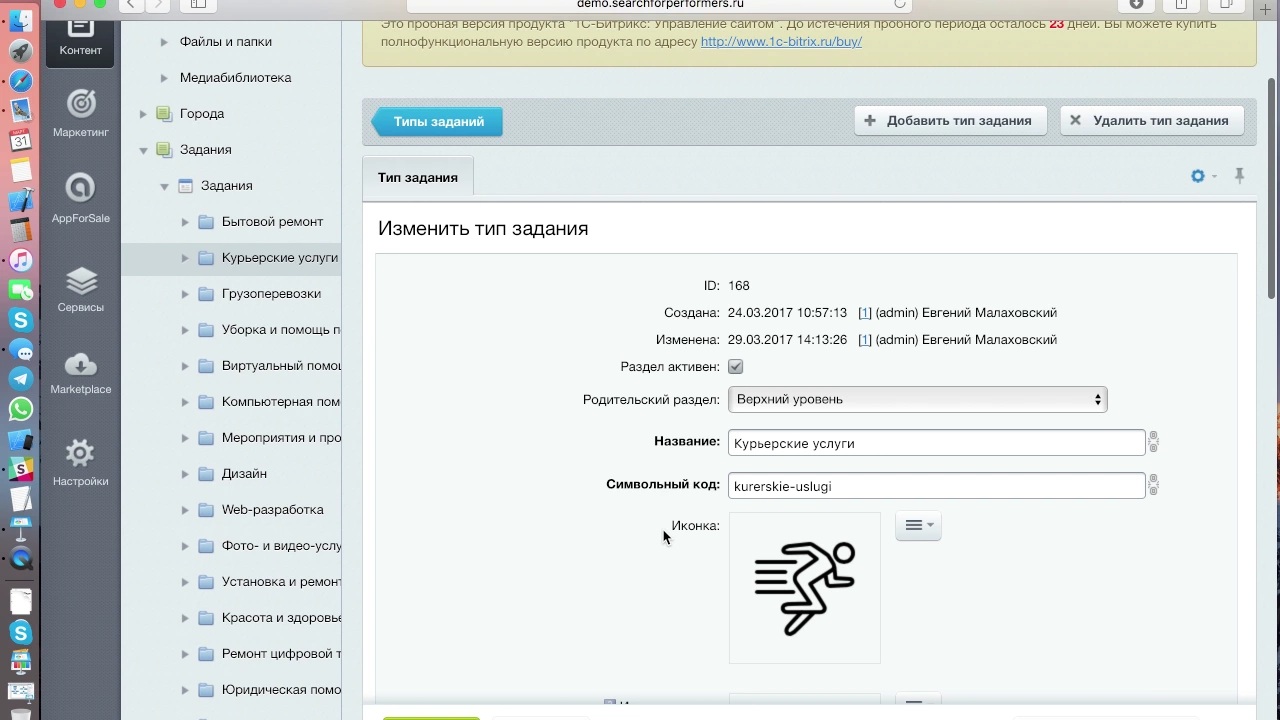Expand the Файлы и папки tree node

click(164, 42)
